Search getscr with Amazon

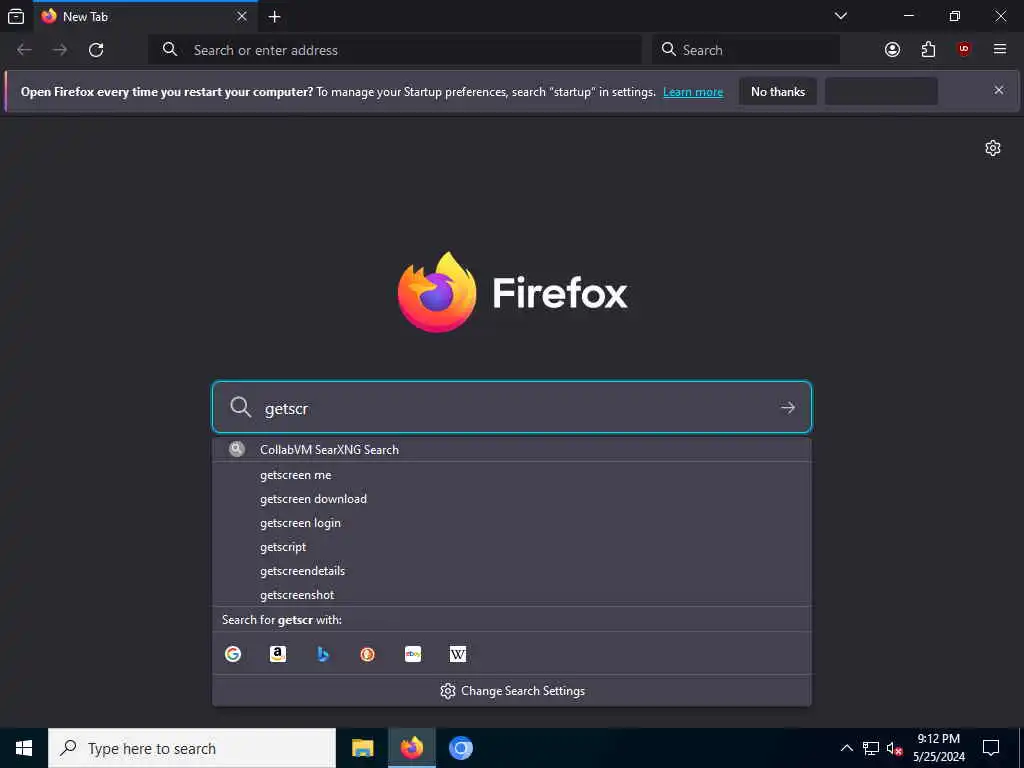[x=278, y=654]
